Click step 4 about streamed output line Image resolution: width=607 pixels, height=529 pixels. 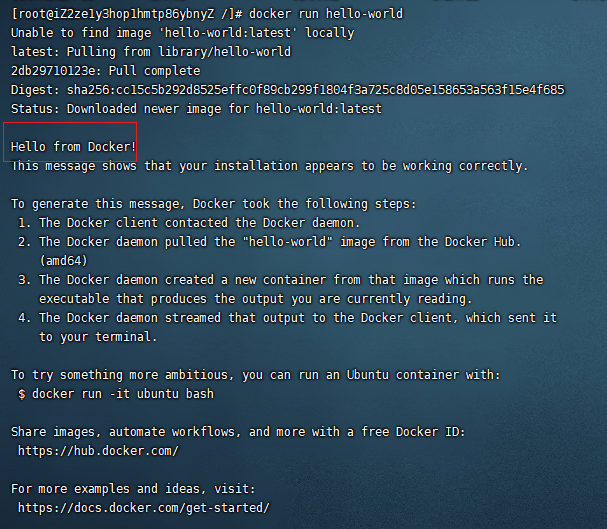[288, 318]
